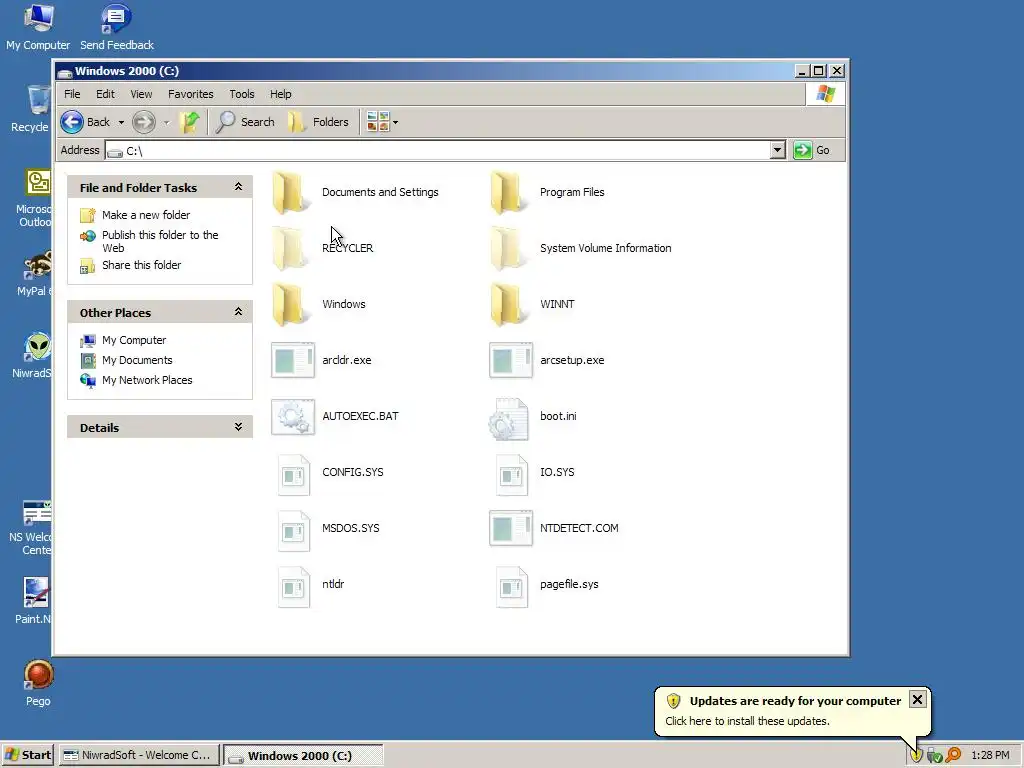Select My Computer desktop icon
The width and height of the screenshot is (1024, 768).
click(38, 27)
